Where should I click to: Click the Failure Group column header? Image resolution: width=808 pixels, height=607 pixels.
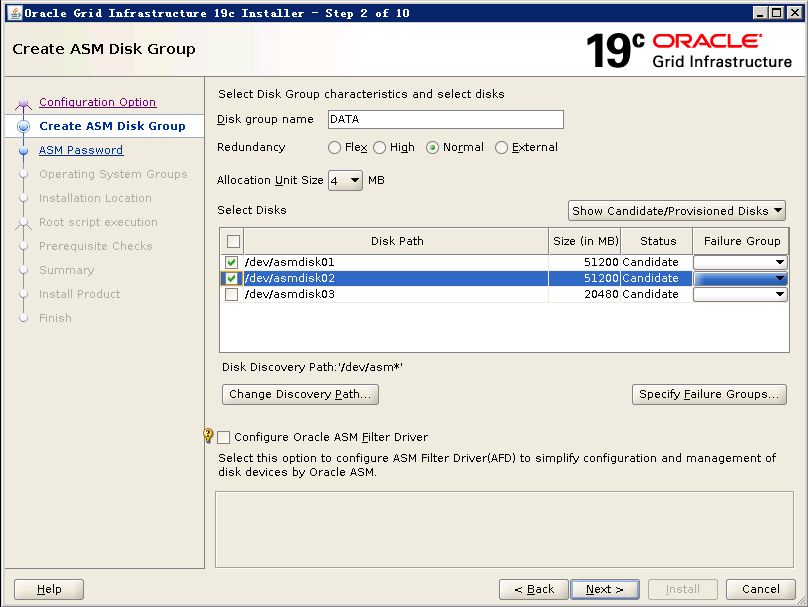[742, 241]
